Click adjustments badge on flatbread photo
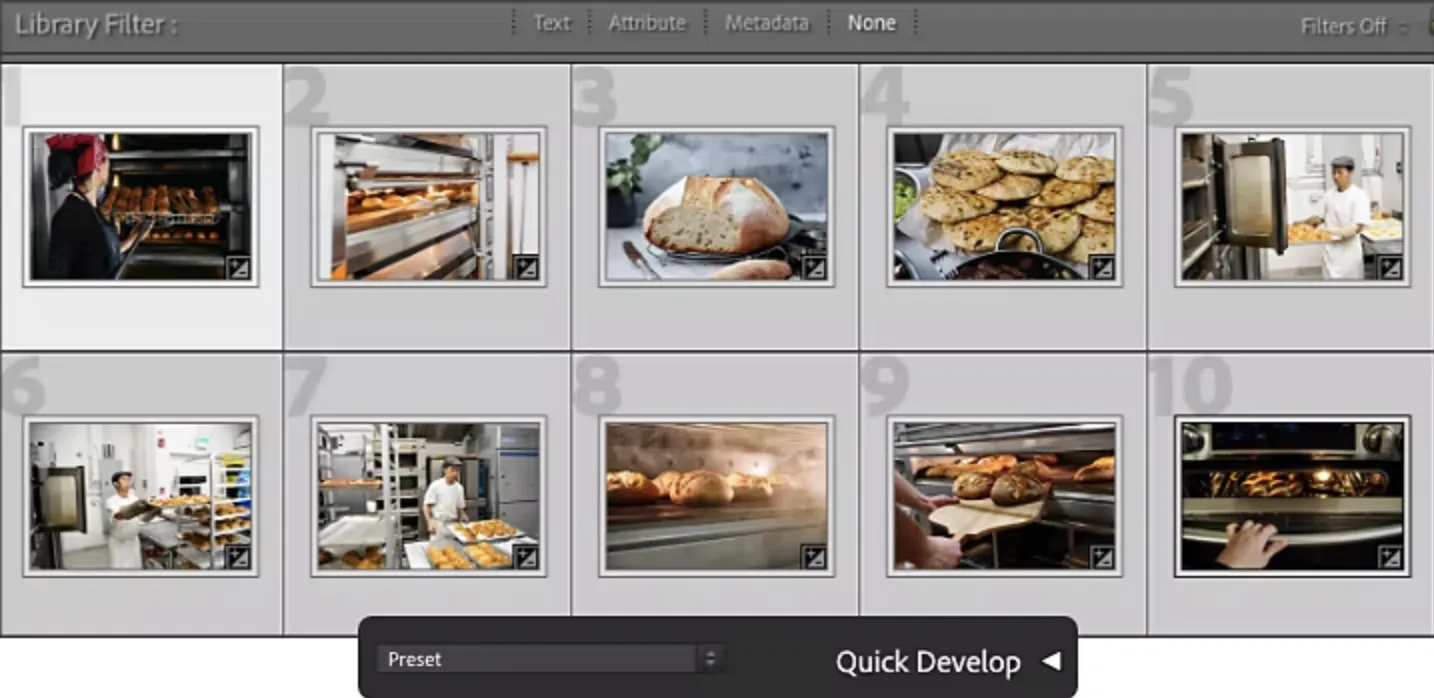This screenshot has height=698, width=1434. click(x=1101, y=268)
